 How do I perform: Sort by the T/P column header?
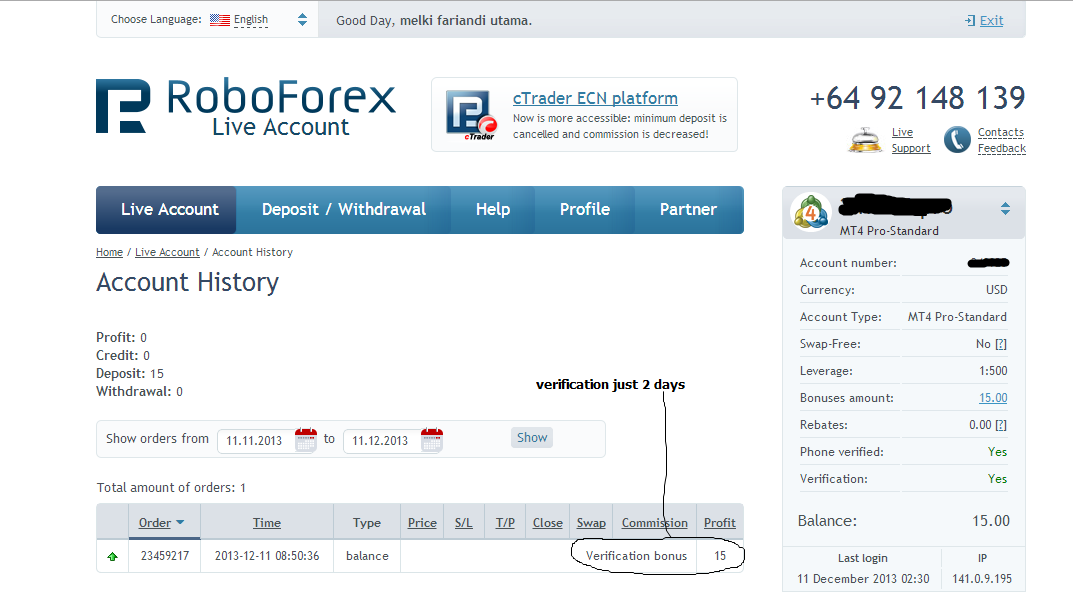[505, 523]
